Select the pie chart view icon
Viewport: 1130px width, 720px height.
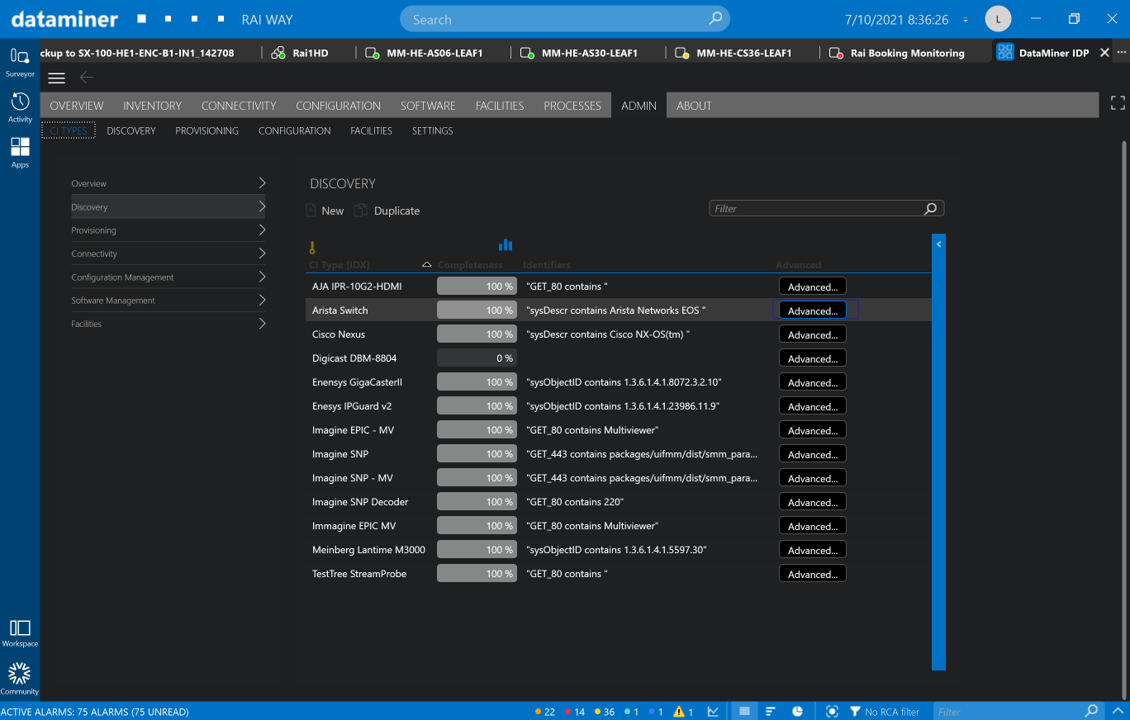(797, 711)
